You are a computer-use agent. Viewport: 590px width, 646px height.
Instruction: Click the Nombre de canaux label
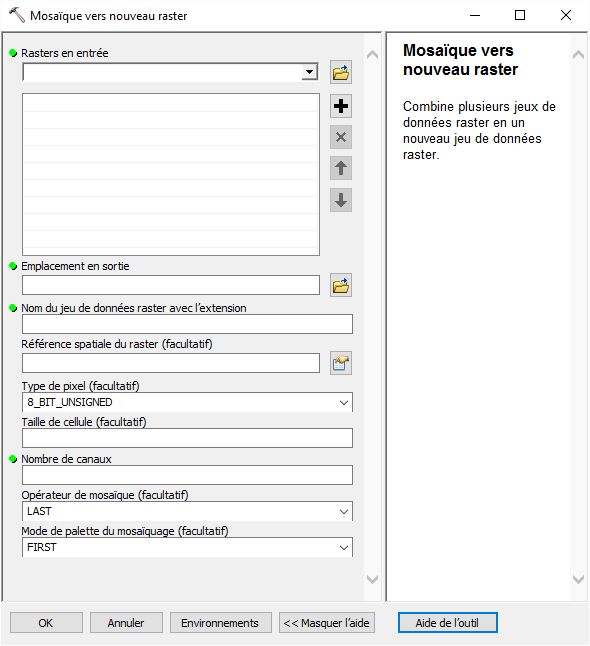(x=66, y=459)
